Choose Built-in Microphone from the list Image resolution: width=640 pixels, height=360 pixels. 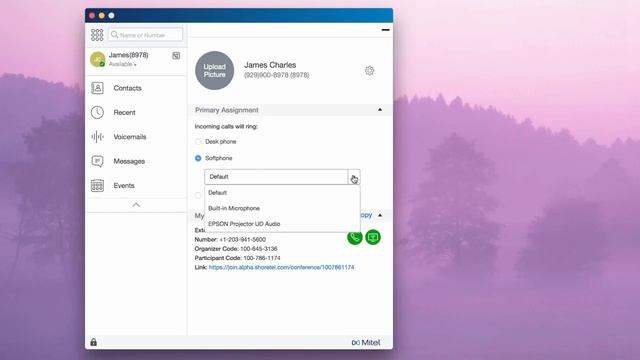(x=282, y=208)
